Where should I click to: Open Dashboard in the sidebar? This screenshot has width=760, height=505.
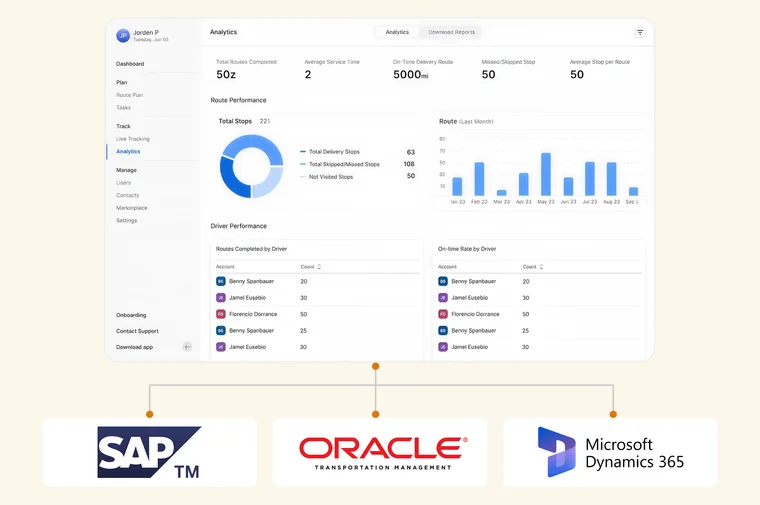point(130,63)
